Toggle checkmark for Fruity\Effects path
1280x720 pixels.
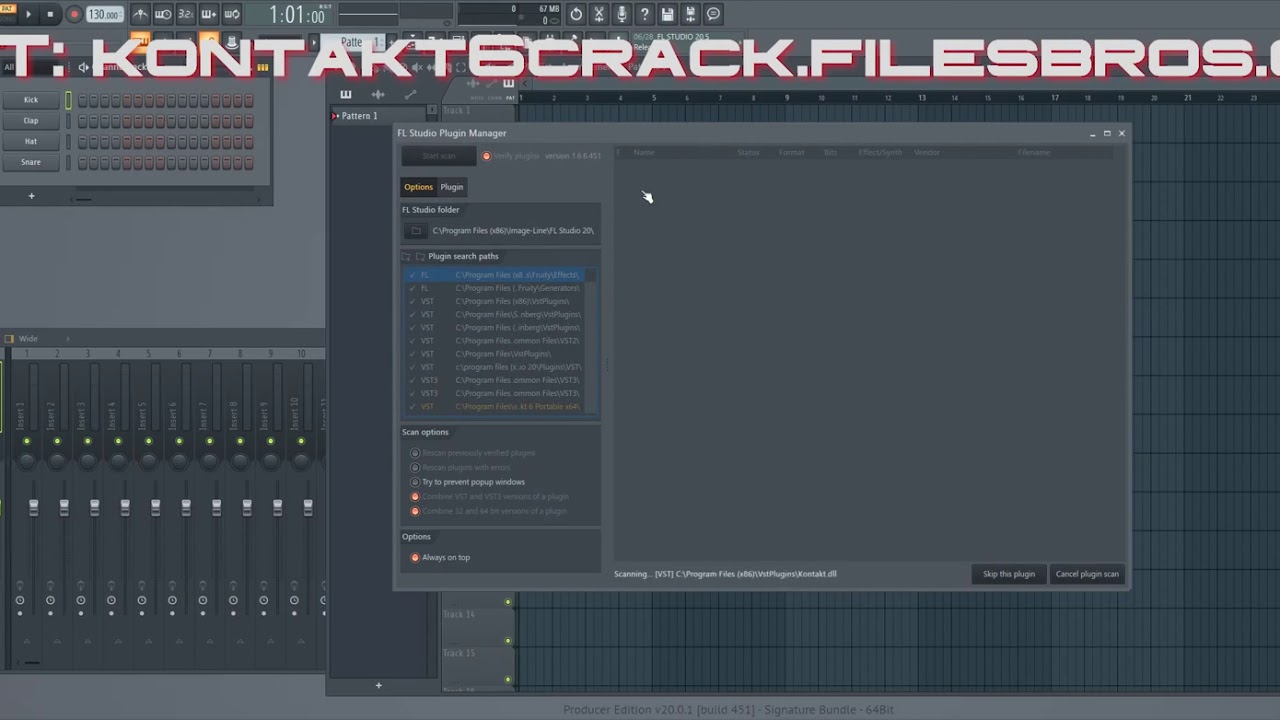412,275
